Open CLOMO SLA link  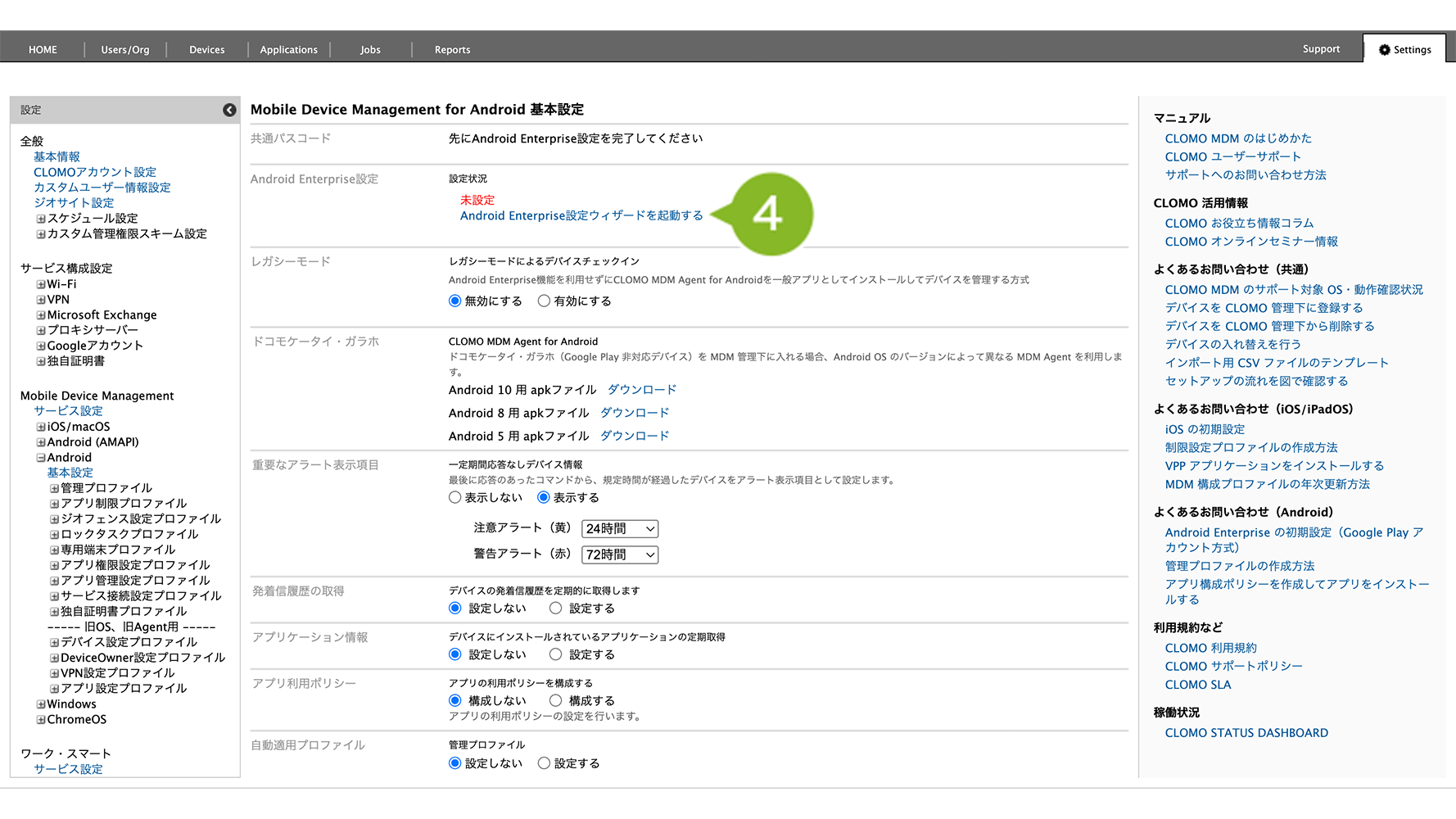point(1197,685)
